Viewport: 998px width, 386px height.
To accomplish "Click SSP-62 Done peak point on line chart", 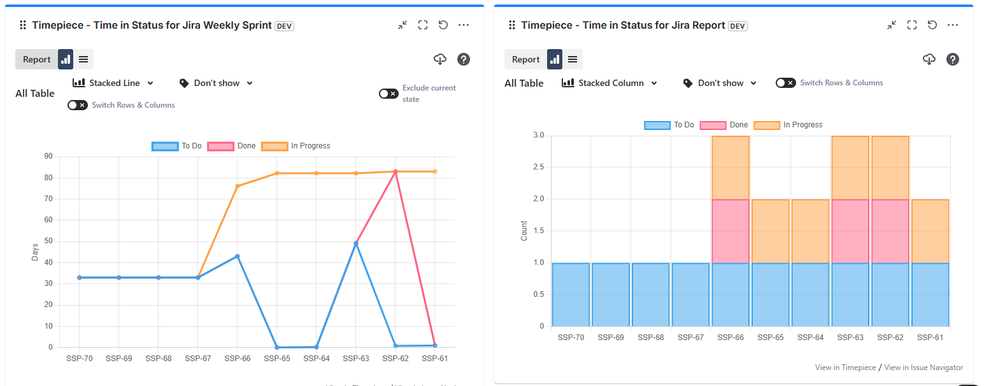I will tap(395, 171).
